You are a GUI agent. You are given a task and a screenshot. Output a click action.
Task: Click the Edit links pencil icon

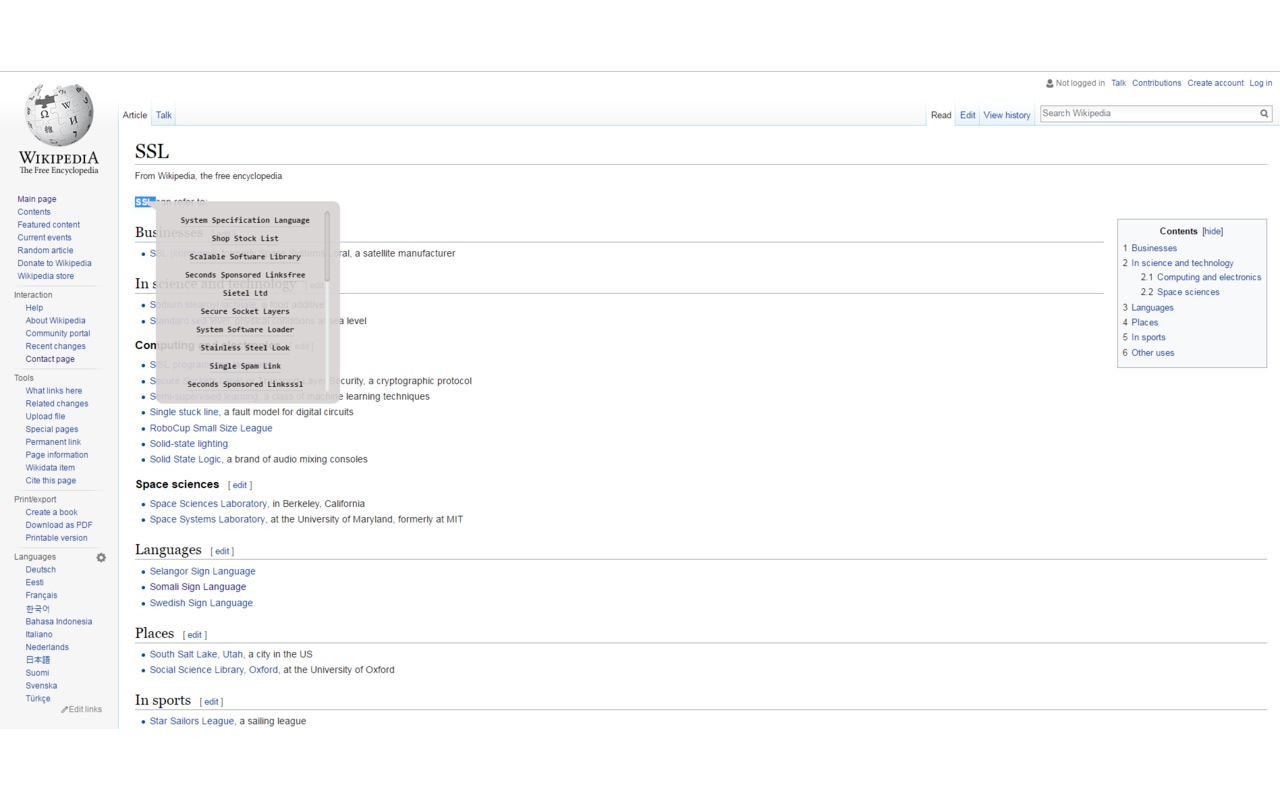pos(65,710)
